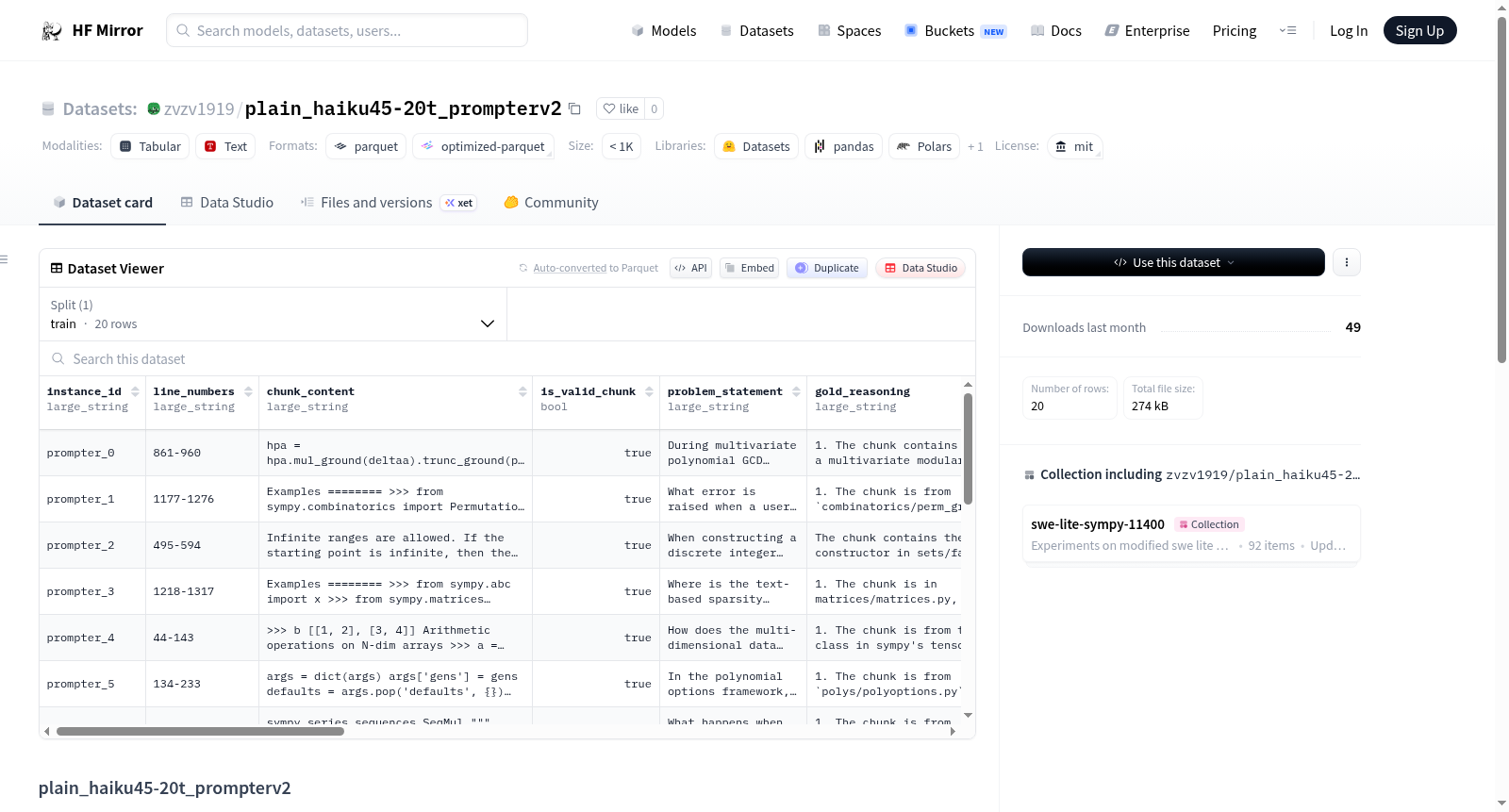This screenshot has width=1509, height=812.
Task: Focus the main search models field
Action: tap(347, 30)
